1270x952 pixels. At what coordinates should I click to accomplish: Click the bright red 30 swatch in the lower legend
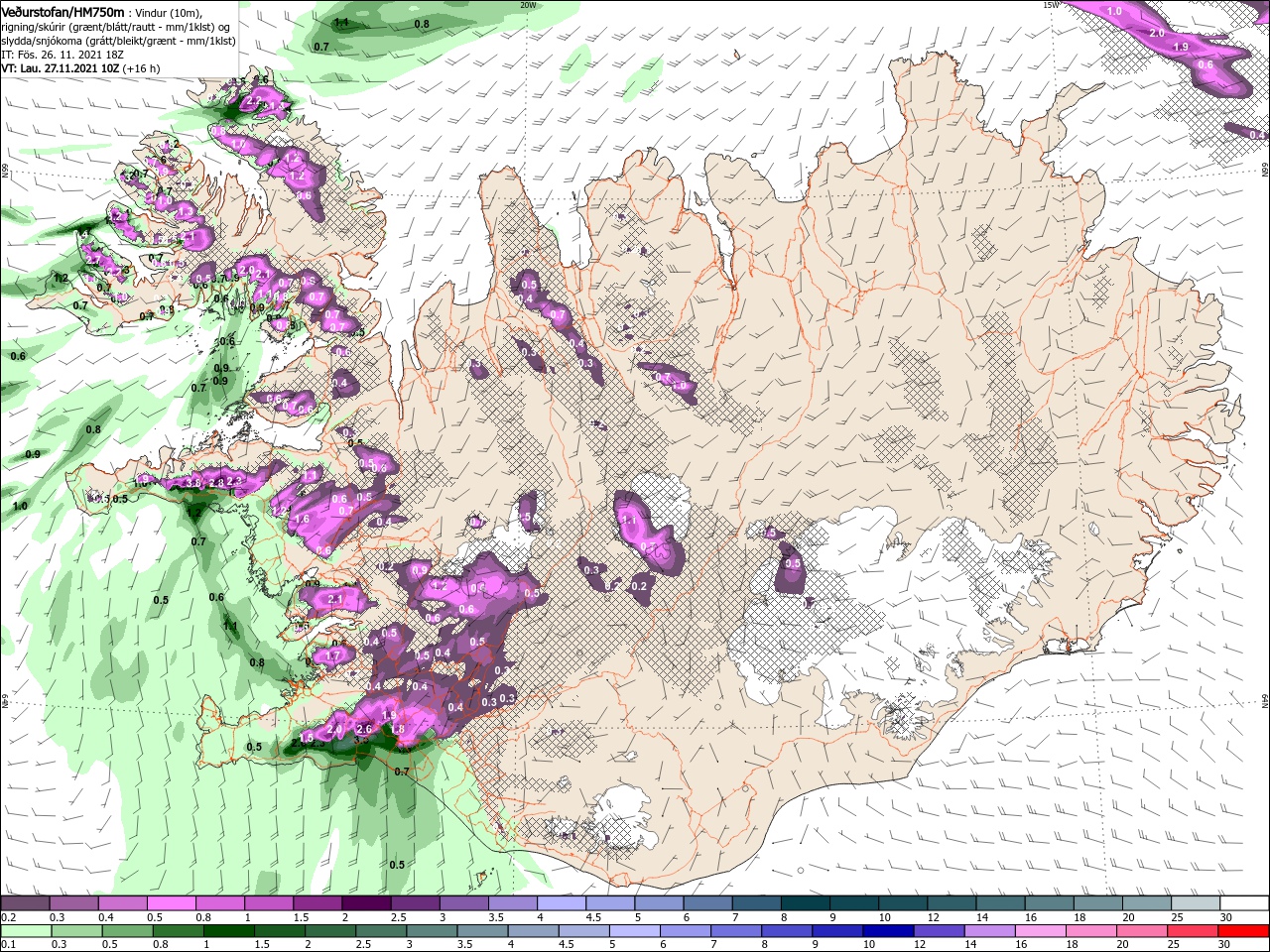coord(1245,931)
